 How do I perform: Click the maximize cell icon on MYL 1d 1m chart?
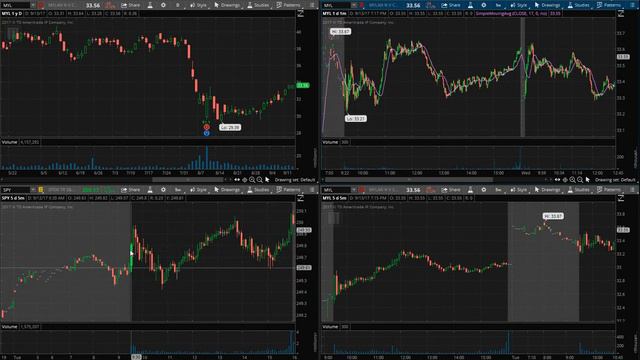[621, 13]
